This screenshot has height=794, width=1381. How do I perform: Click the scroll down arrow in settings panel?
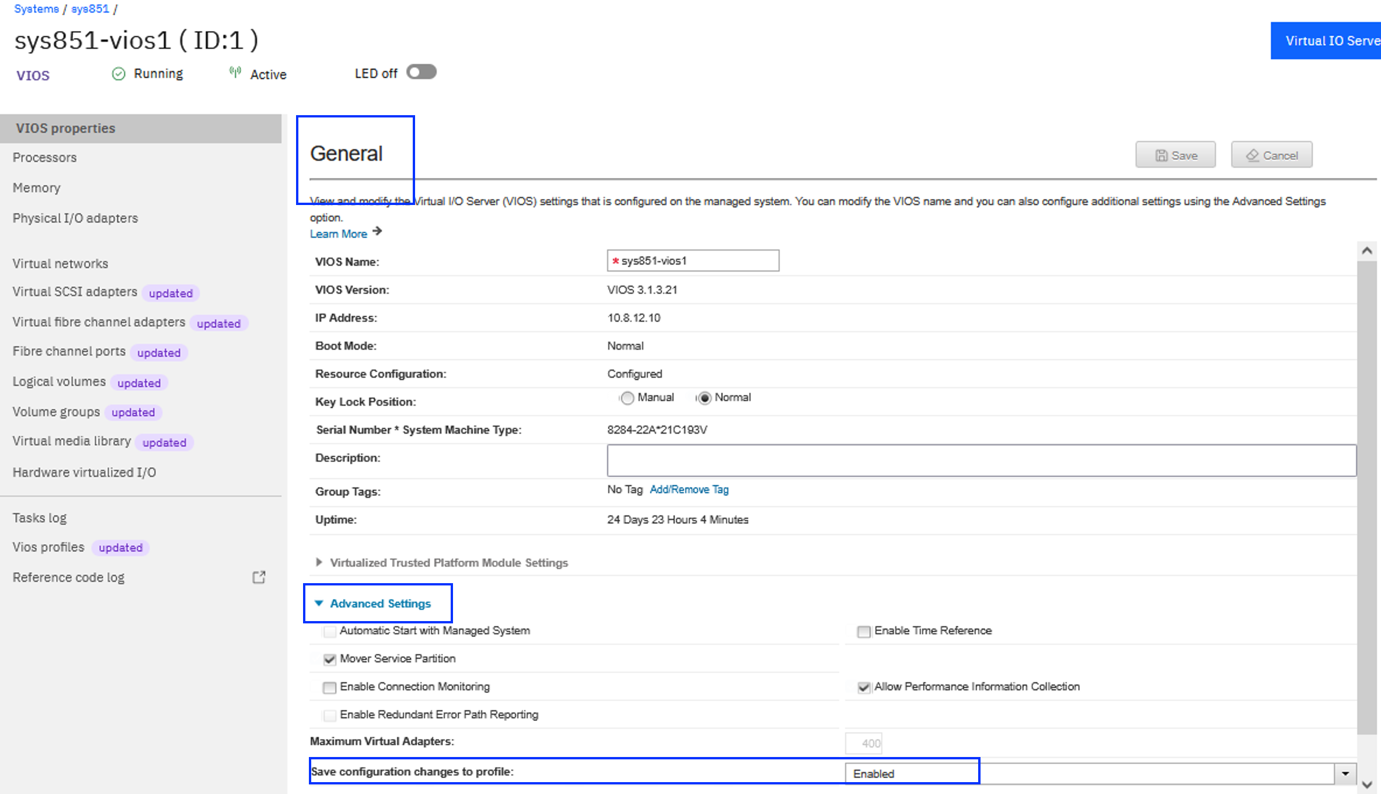1367,785
